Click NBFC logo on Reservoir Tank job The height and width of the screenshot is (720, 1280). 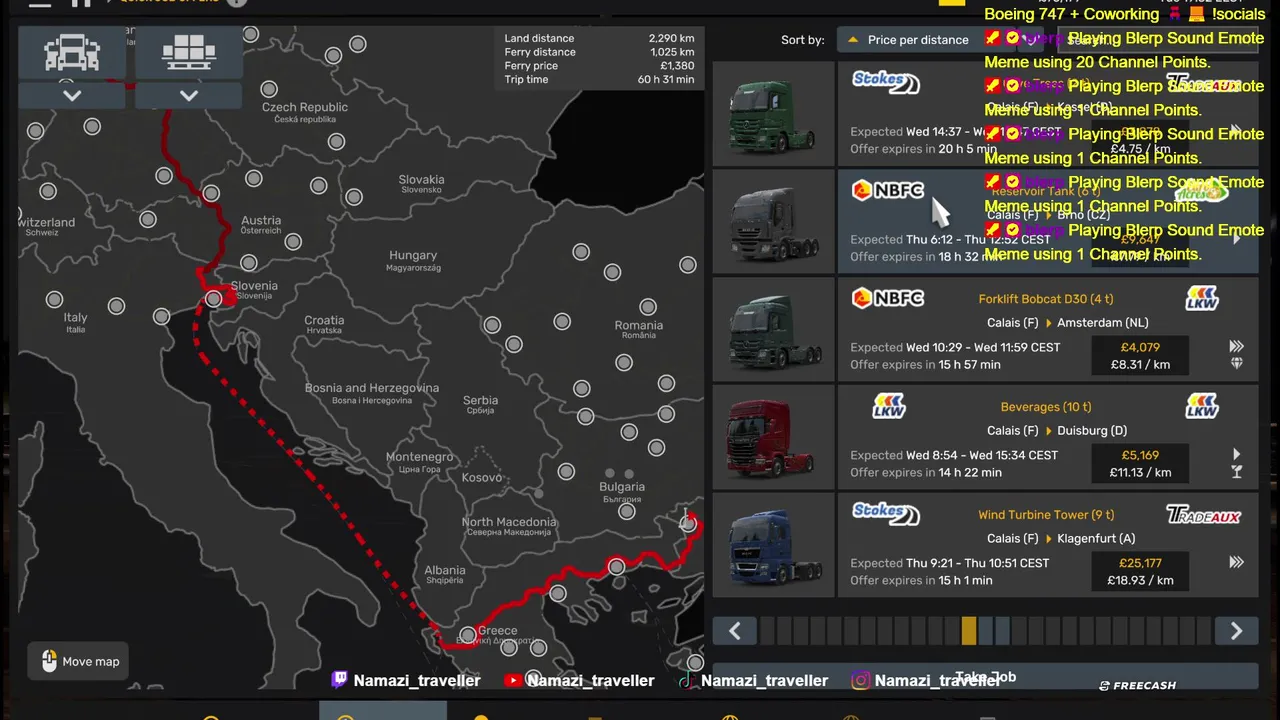888,190
